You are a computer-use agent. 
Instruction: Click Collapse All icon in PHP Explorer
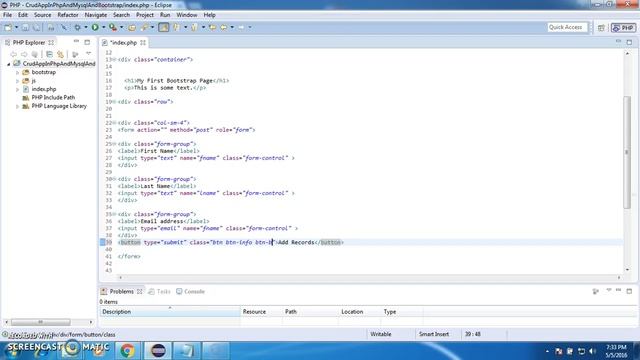tap(49, 54)
